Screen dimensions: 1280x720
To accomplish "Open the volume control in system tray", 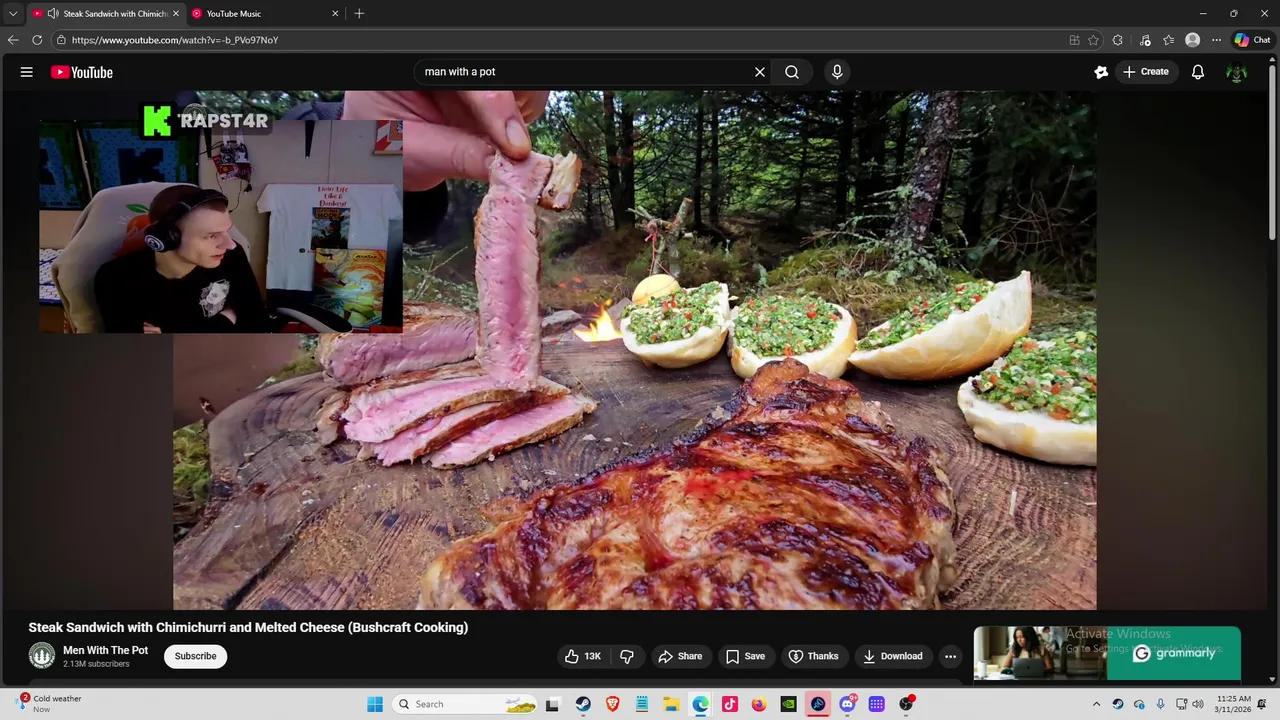I will click(1198, 704).
